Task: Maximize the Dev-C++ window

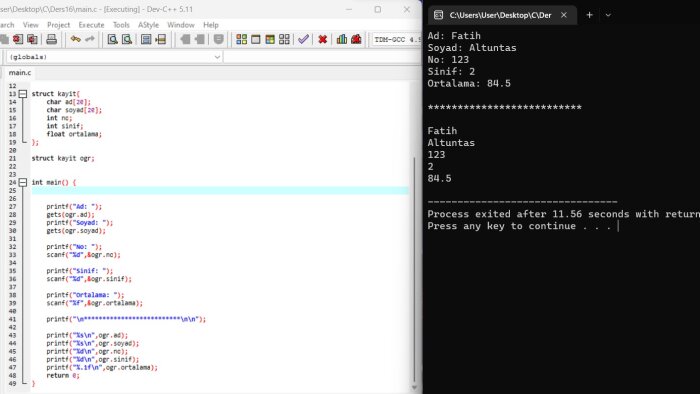Action: coord(378,9)
